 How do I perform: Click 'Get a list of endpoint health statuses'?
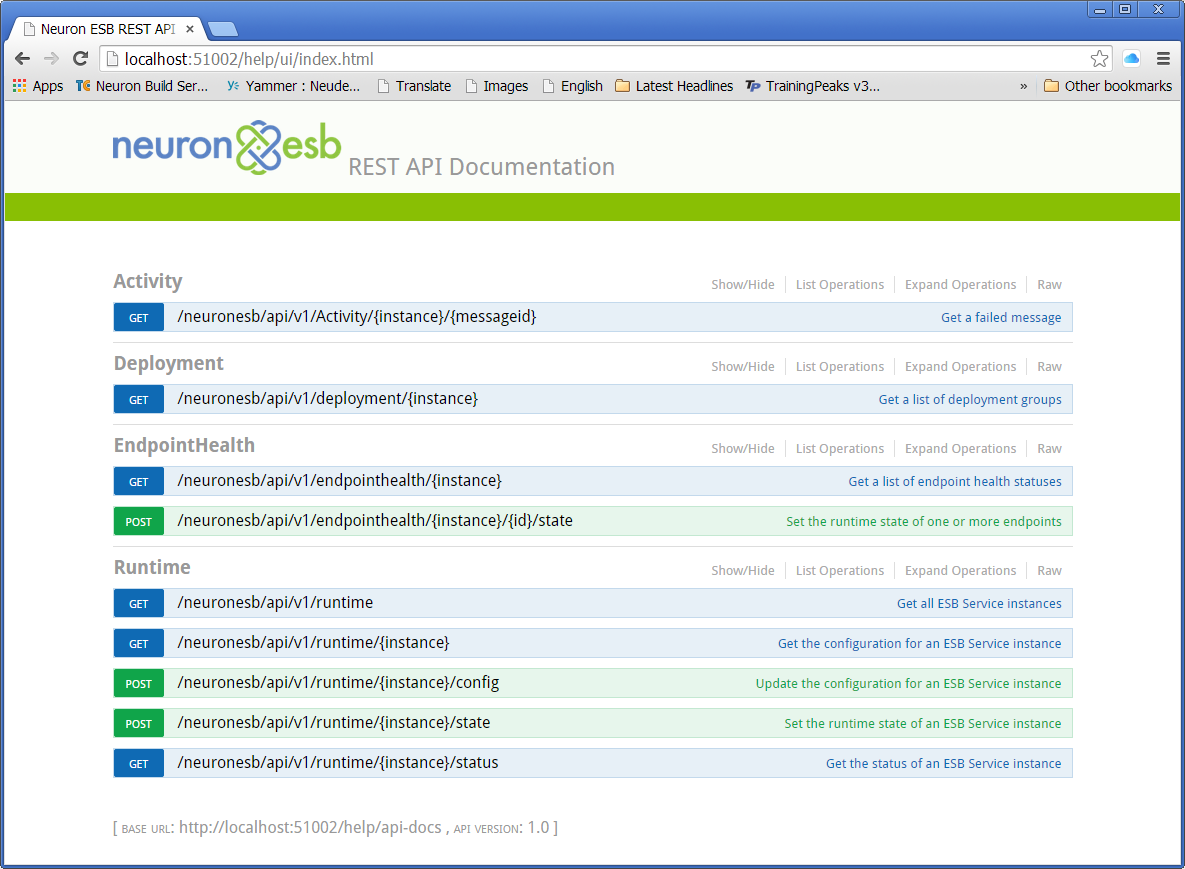pos(954,481)
